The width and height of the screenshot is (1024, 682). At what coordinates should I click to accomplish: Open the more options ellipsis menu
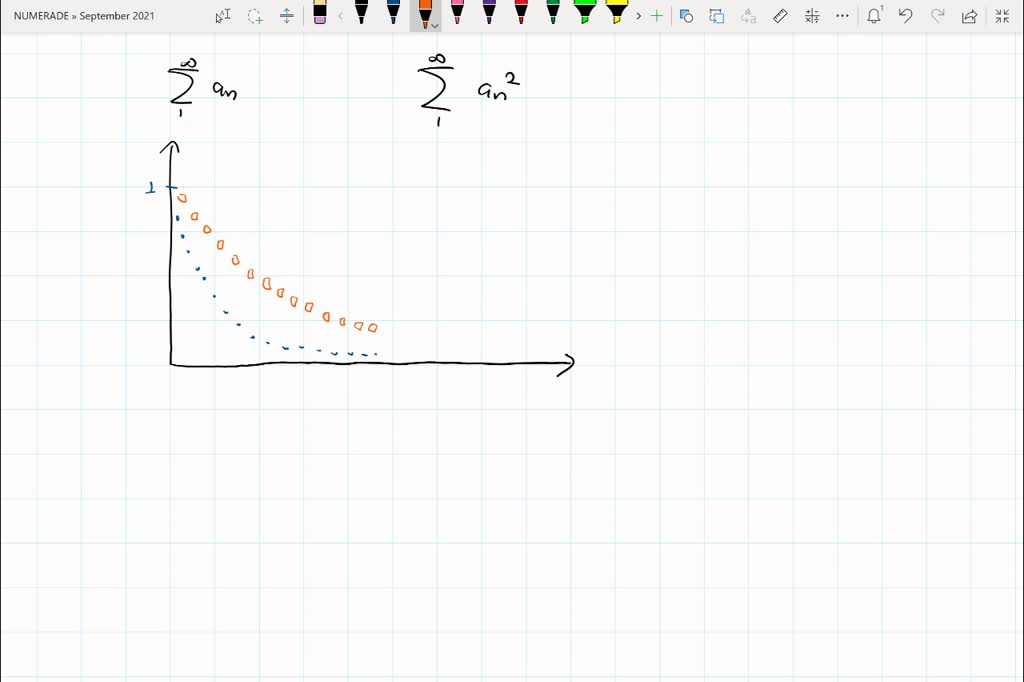pos(841,15)
